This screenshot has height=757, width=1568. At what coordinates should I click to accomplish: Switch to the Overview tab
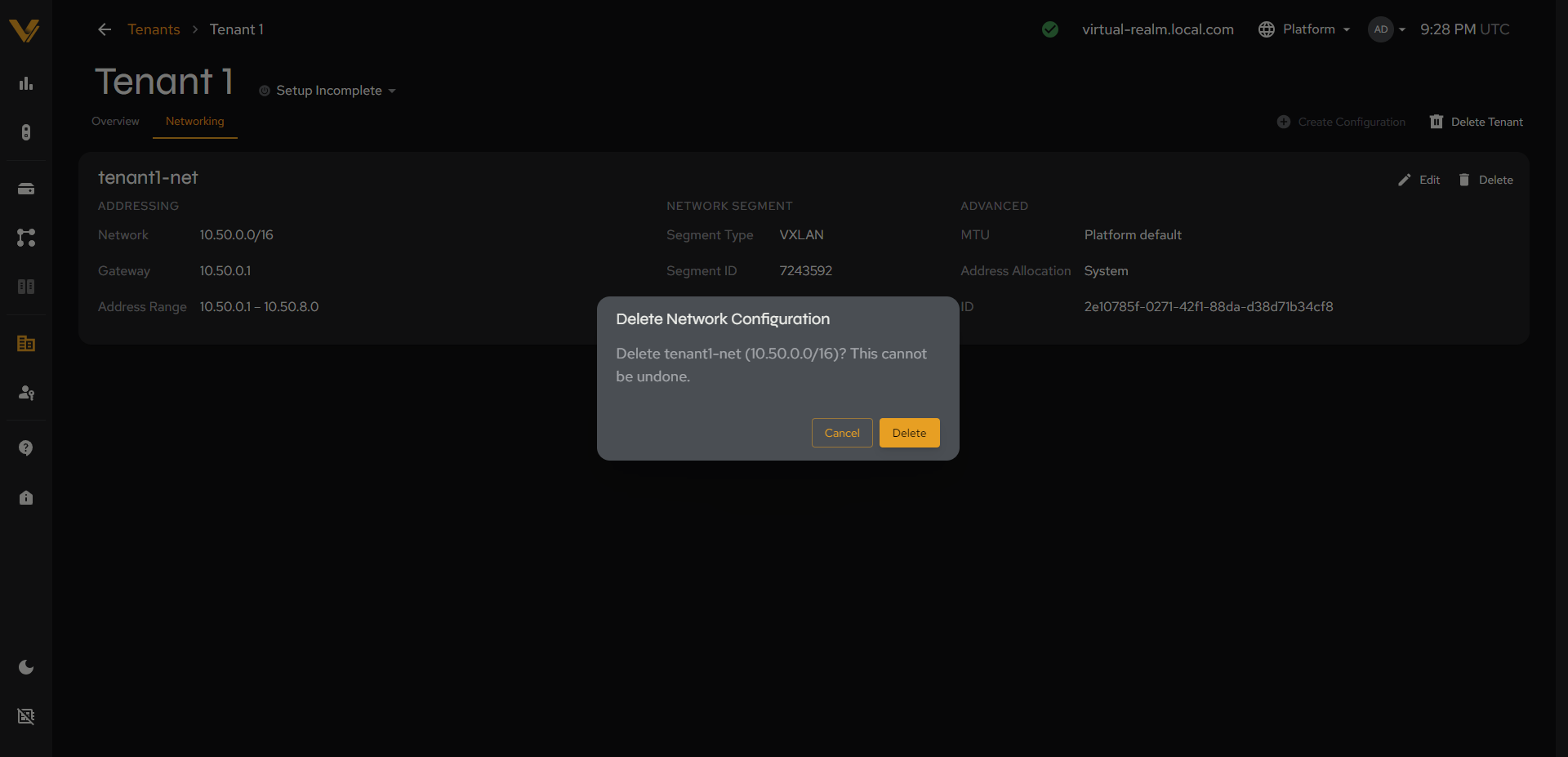click(x=115, y=121)
